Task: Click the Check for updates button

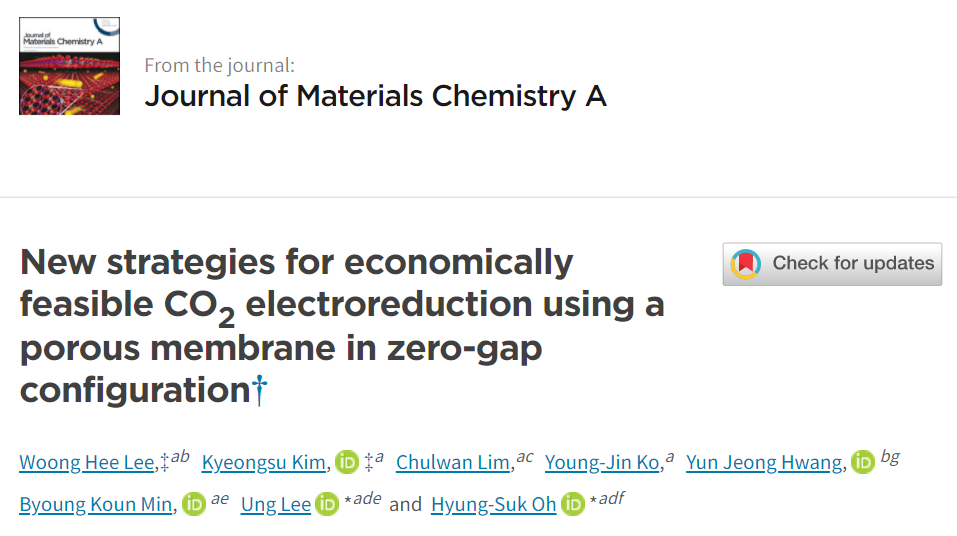Action: coord(832,264)
